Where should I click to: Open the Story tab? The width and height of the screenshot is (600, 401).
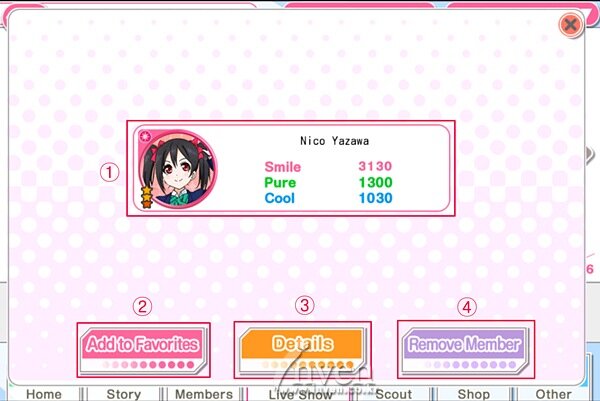click(124, 394)
